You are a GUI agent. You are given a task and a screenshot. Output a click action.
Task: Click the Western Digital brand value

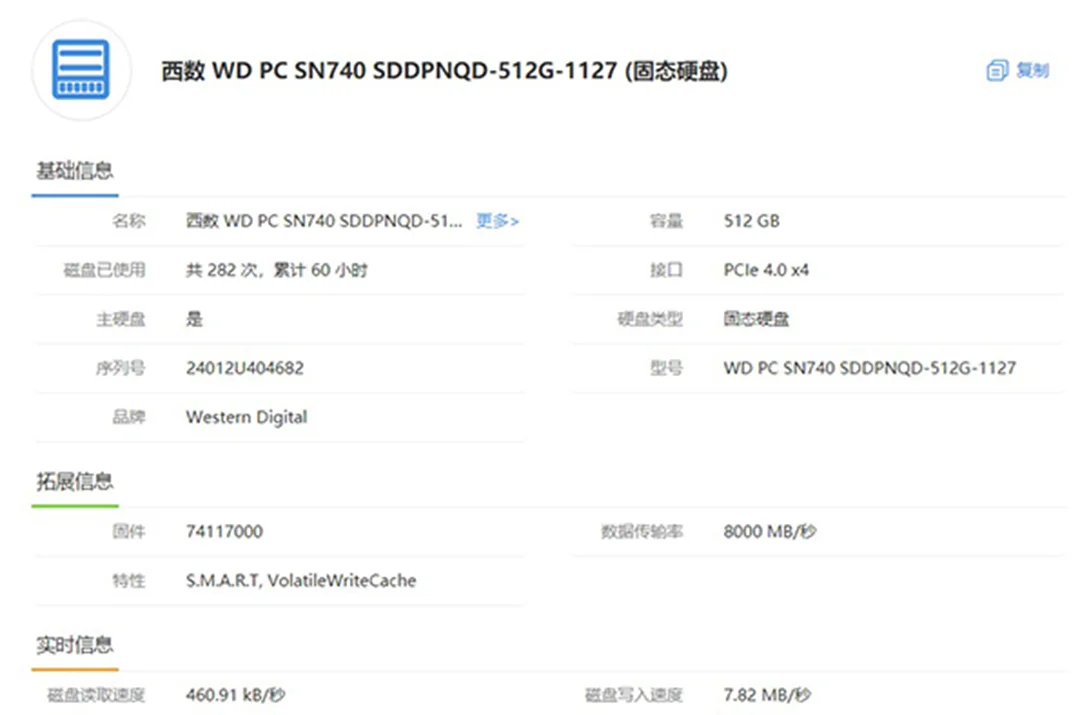click(x=246, y=417)
